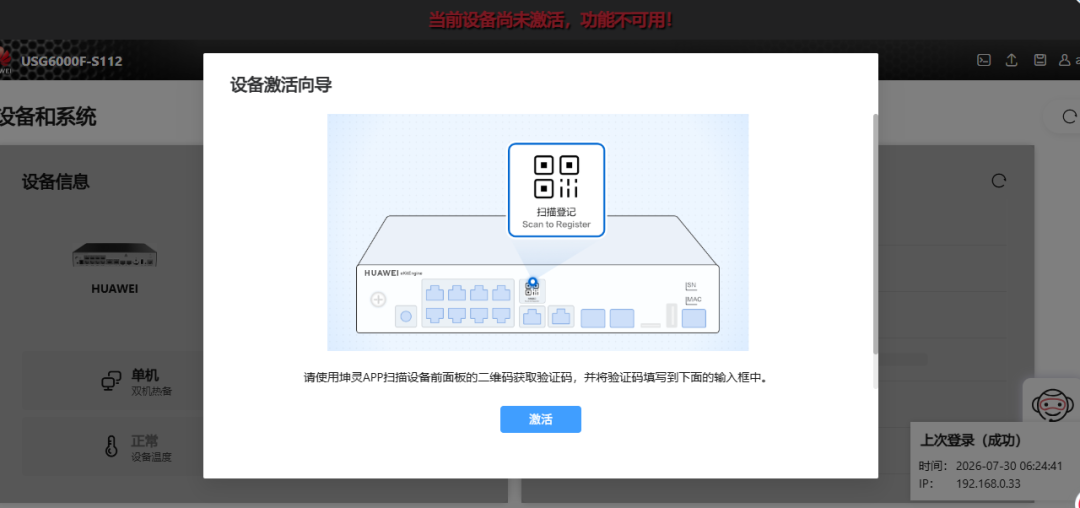Click the small QR code on device panel

pyautogui.click(x=532, y=291)
